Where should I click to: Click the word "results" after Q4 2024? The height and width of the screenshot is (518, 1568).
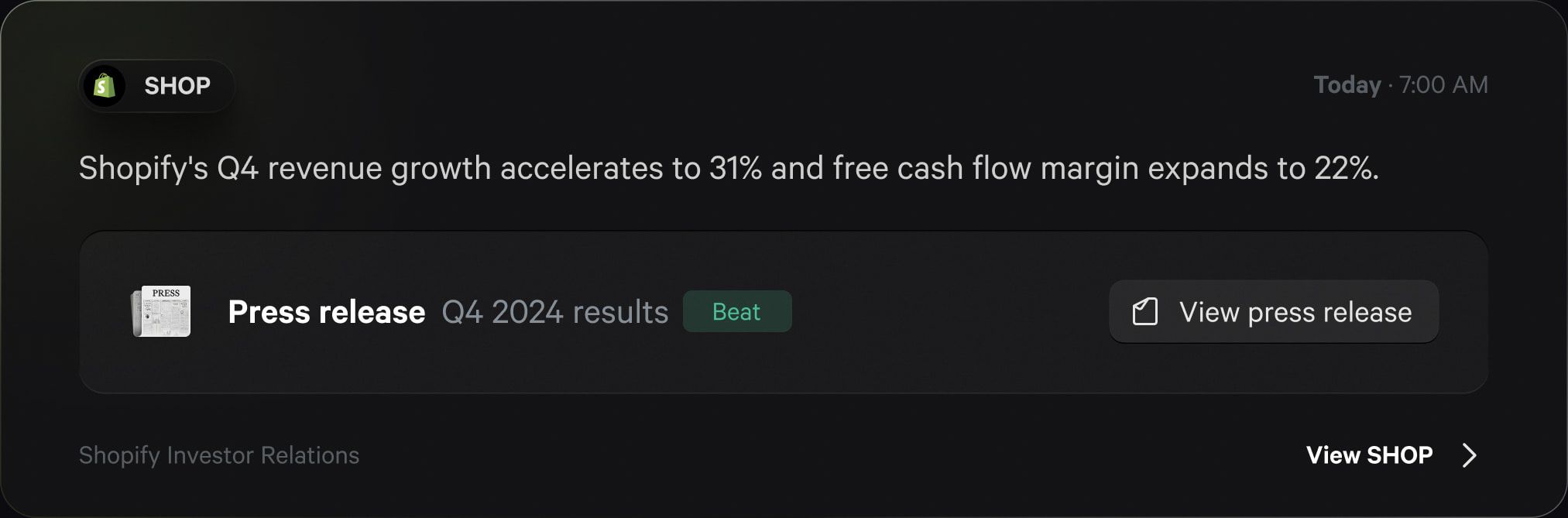click(x=620, y=312)
